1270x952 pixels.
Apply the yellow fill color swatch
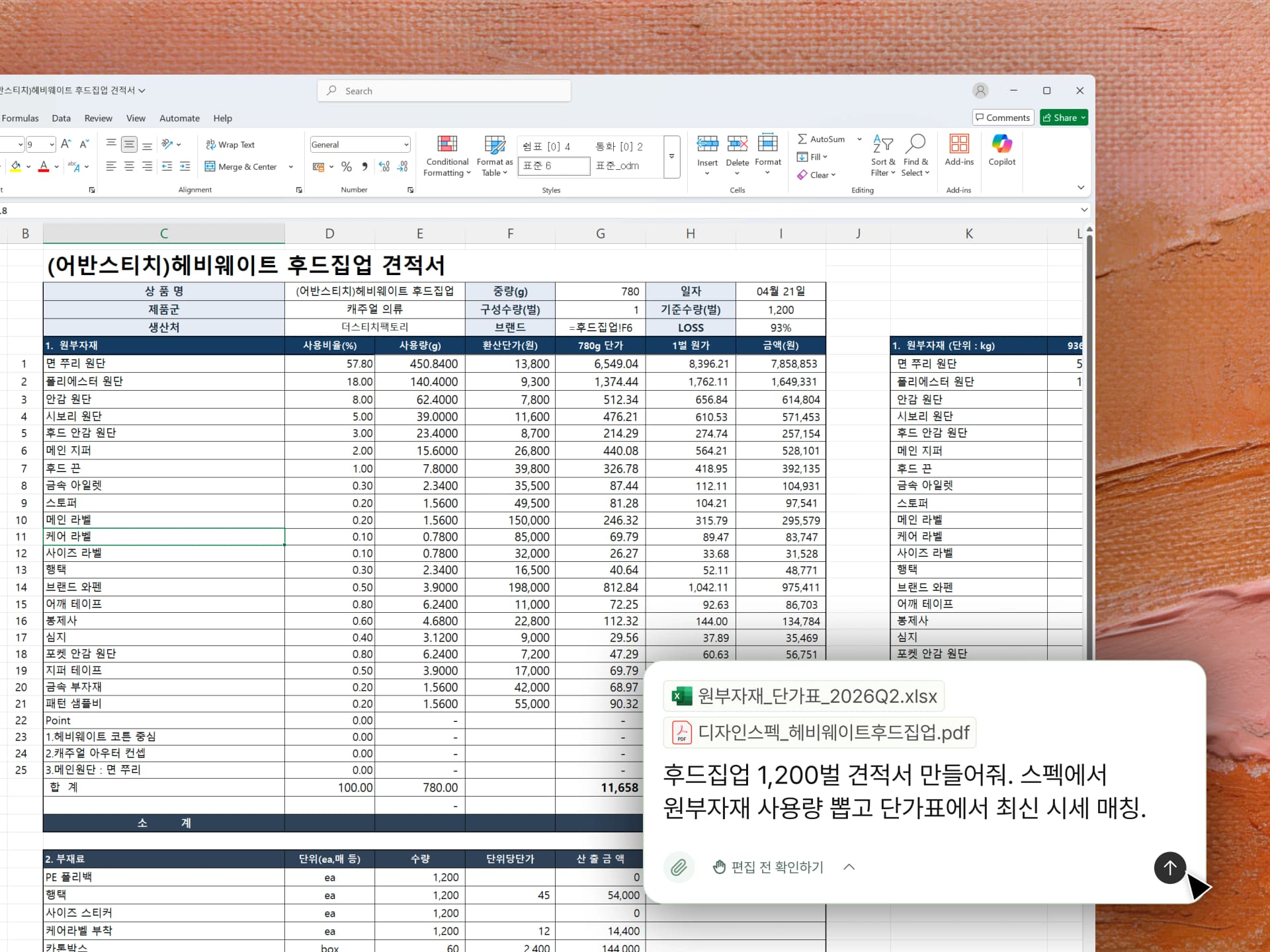pos(16,167)
